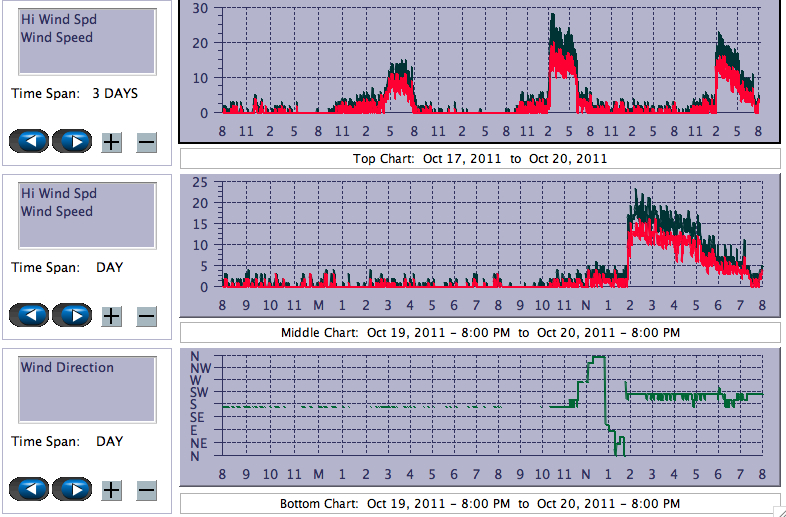Select Wind Direction in the bottom list
The image size is (786, 517).
[x=67, y=367]
